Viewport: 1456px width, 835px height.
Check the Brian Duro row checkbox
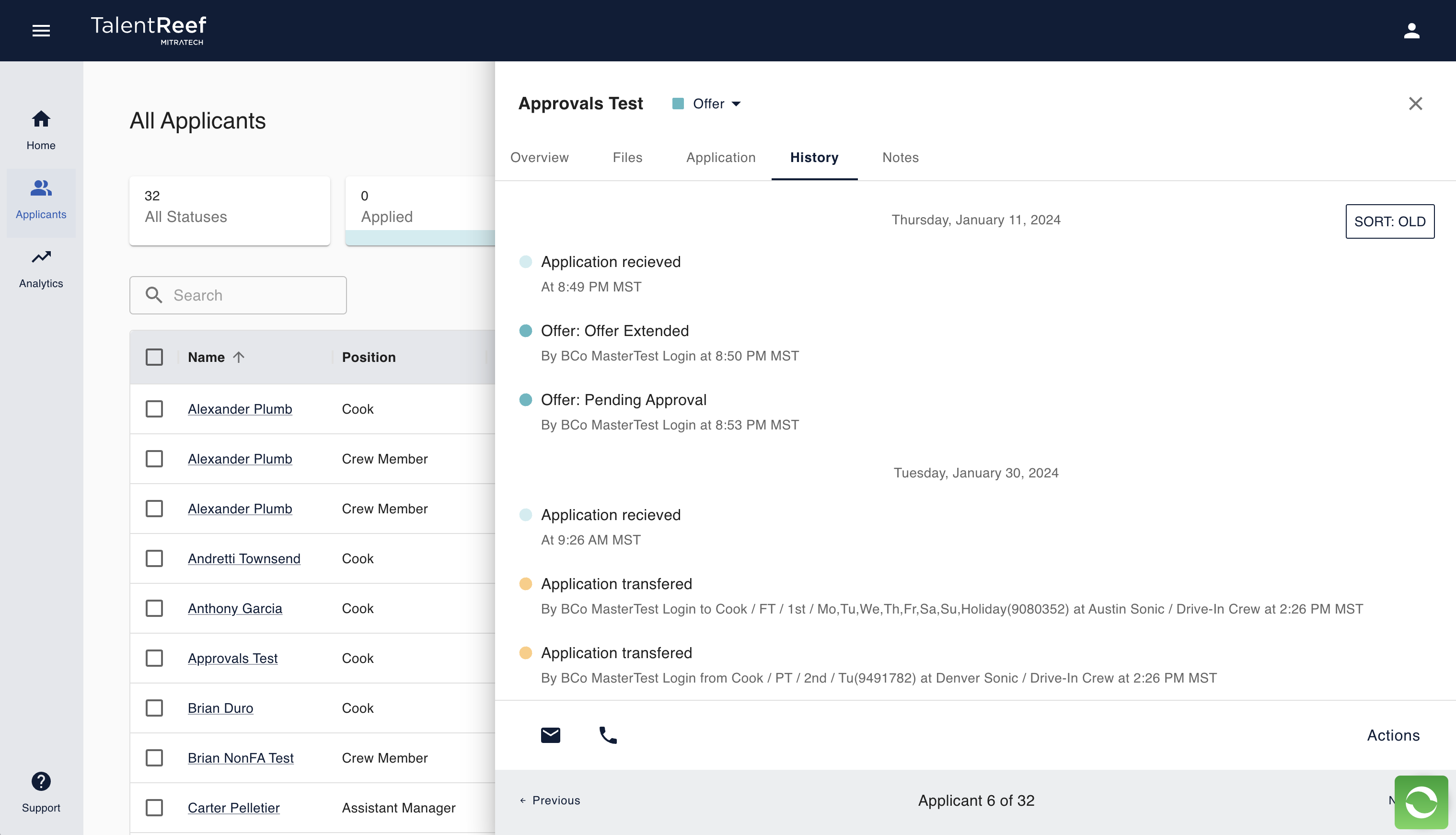point(154,708)
